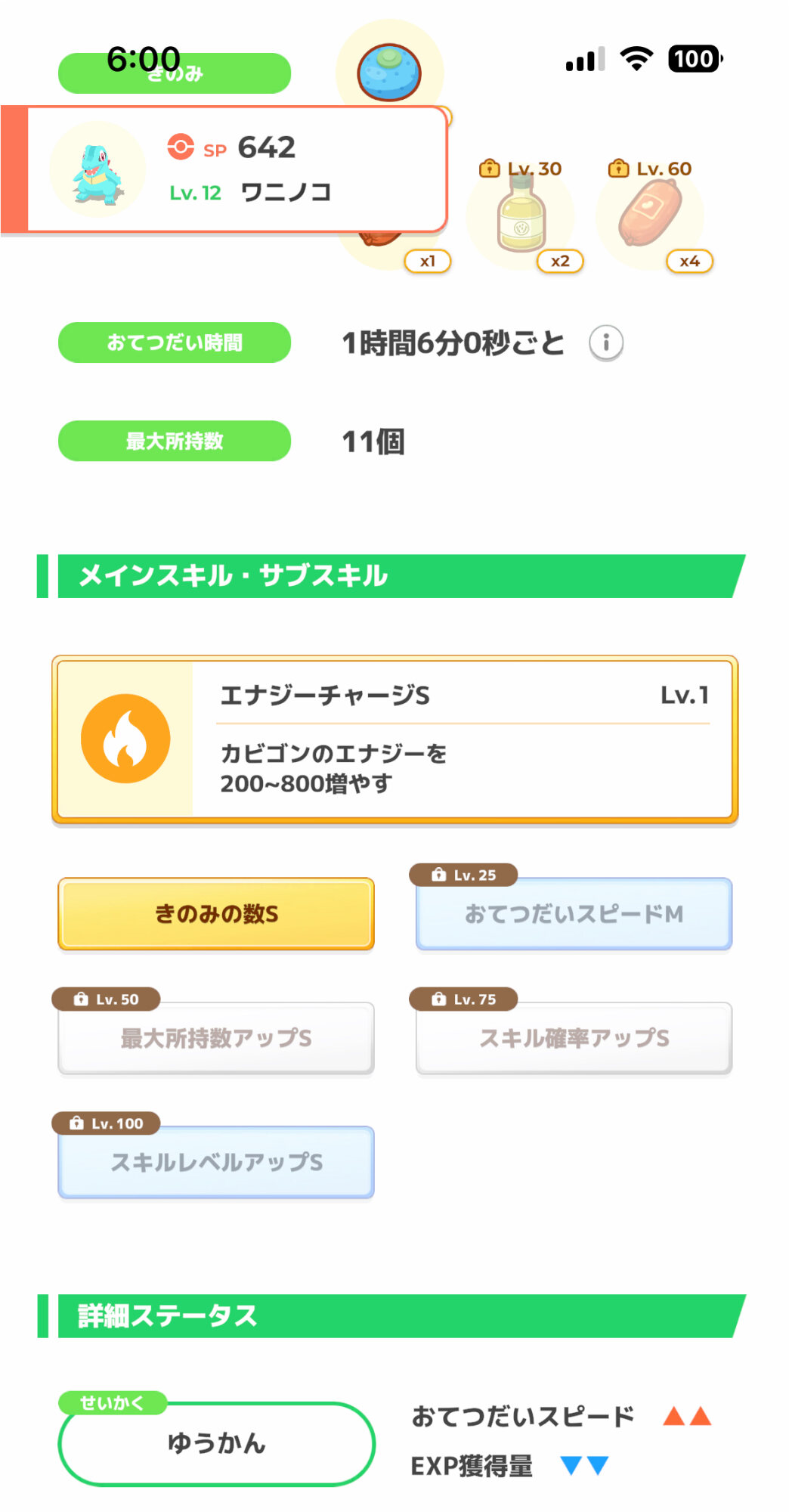Tap the Lv. 60 sausage ingredient
The image size is (789, 1512).
pyautogui.click(x=650, y=217)
